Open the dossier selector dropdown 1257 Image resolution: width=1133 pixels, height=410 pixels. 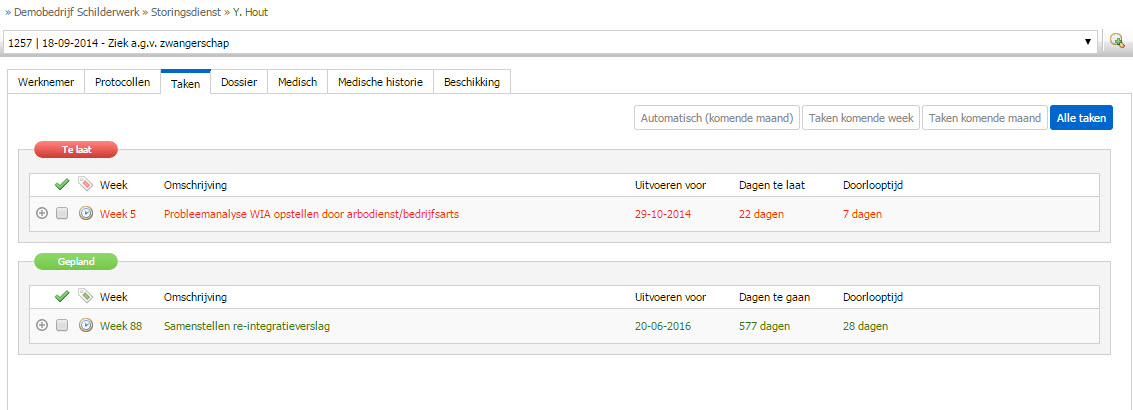[551, 43]
